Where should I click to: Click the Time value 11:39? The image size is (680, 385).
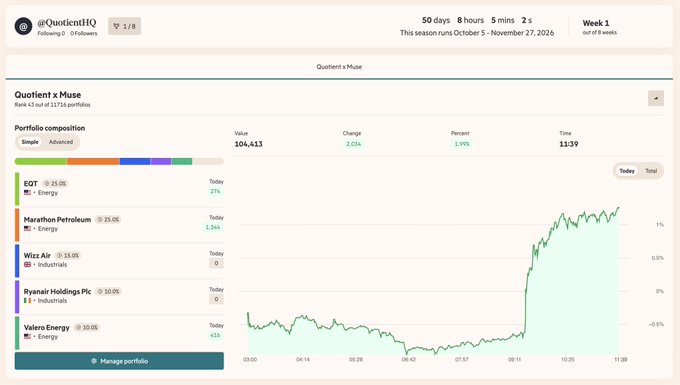[569, 144]
